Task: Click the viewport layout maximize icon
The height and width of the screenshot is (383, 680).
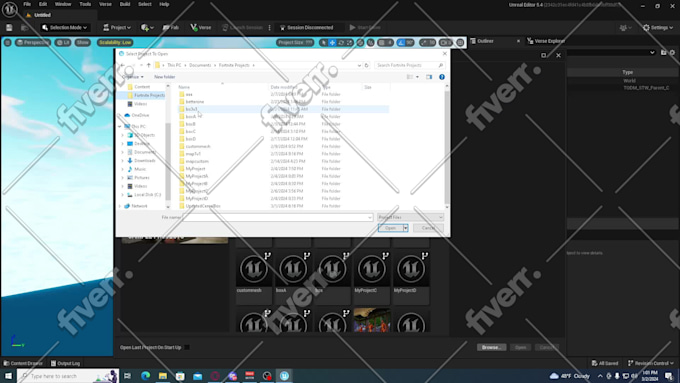Action: (x=460, y=43)
